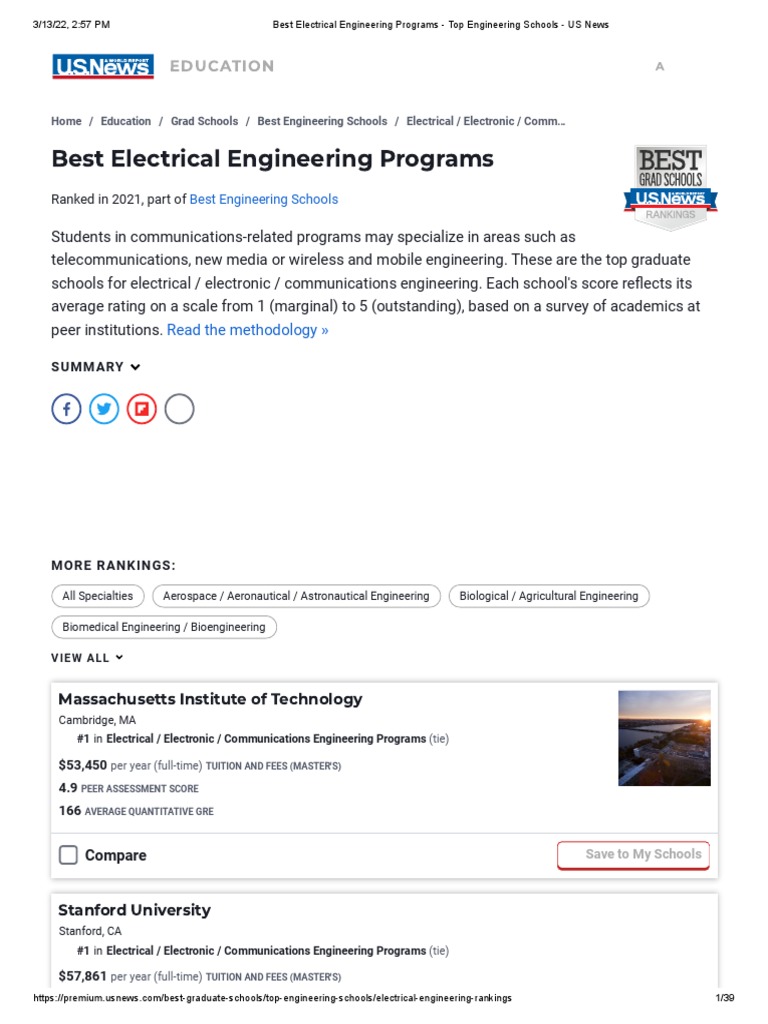The width and height of the screenshot is (768, 1024).
Task: Click the Best Grad Schools rankings badge
Action: [670, 187]
